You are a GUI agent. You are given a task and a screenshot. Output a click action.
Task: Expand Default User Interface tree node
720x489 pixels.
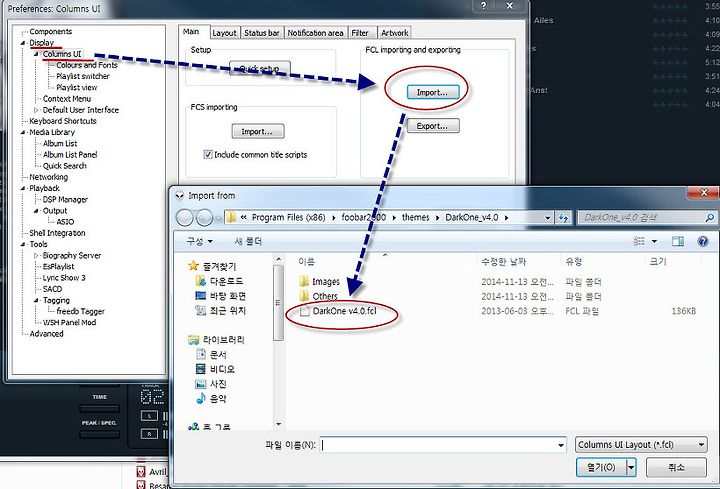36,110
